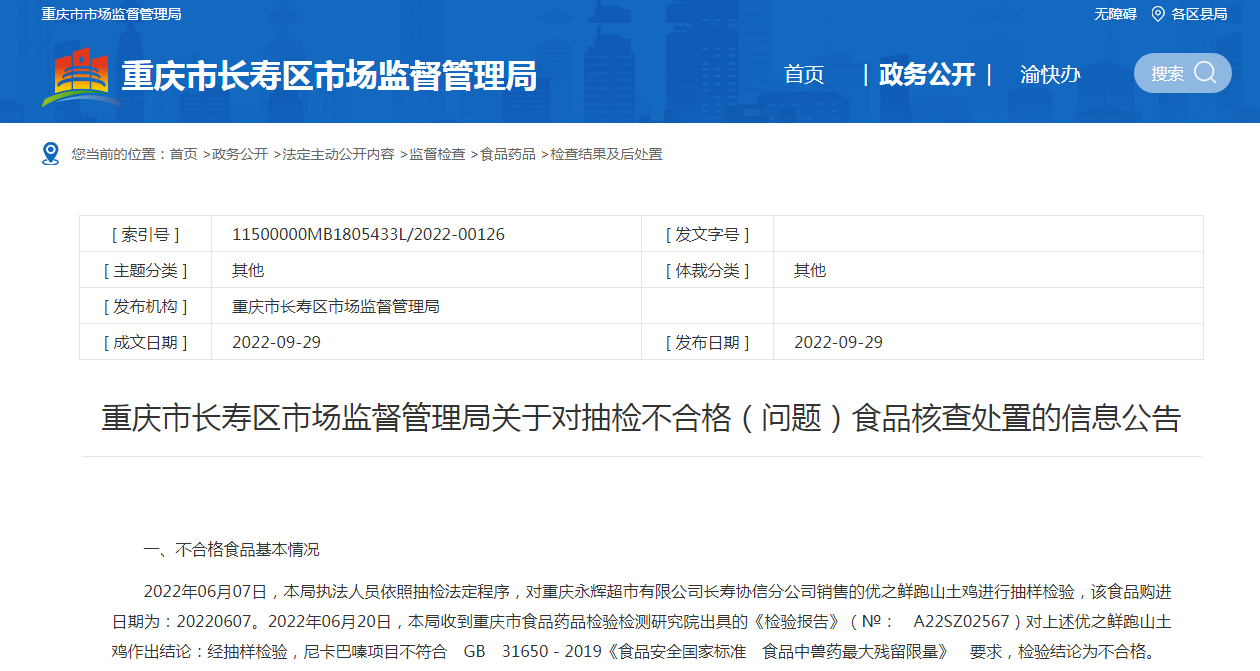Click the [ 成文日期 ] label cell

pos(146,342)
